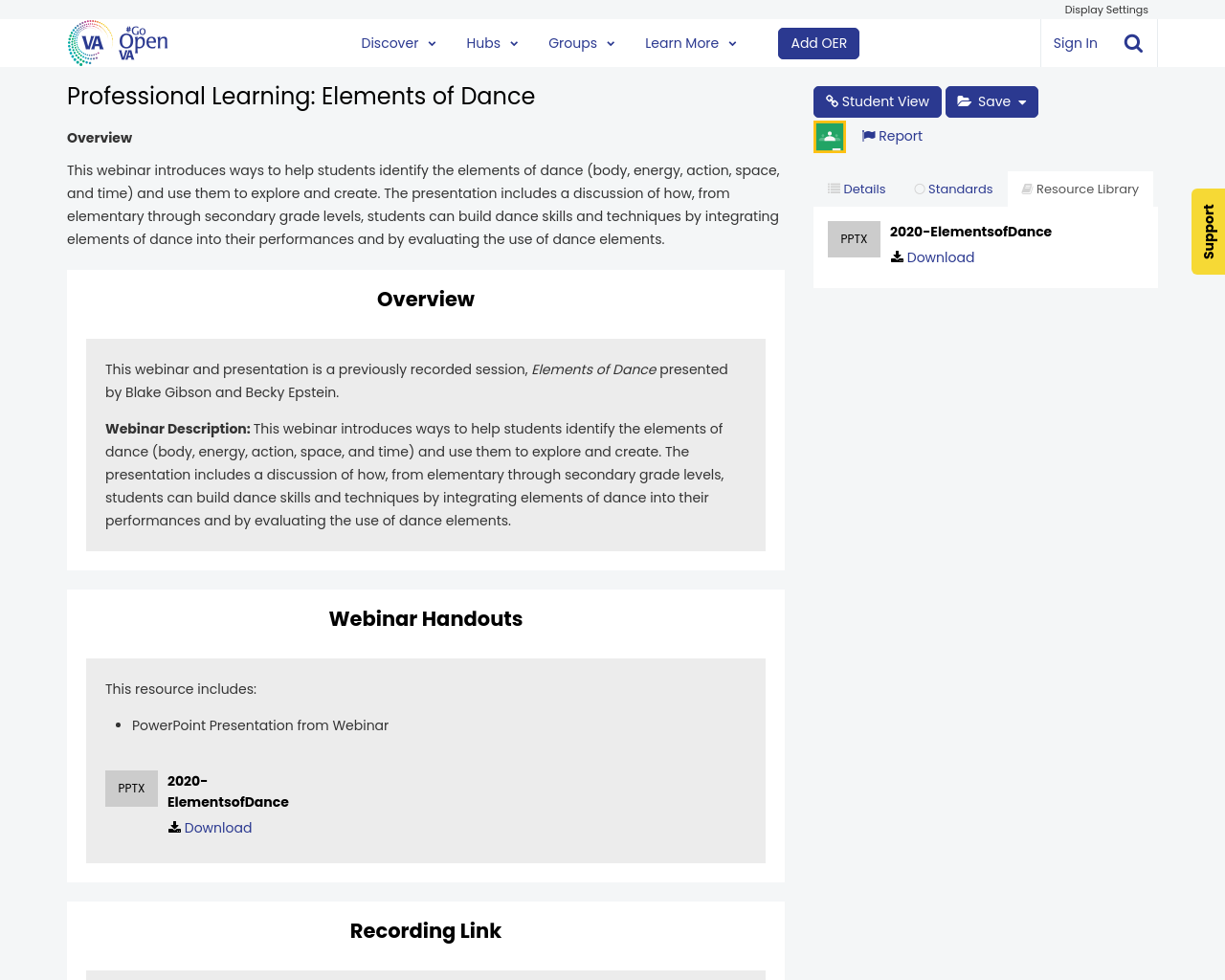Expand the Hubs navigation menu

pos(491,42)
